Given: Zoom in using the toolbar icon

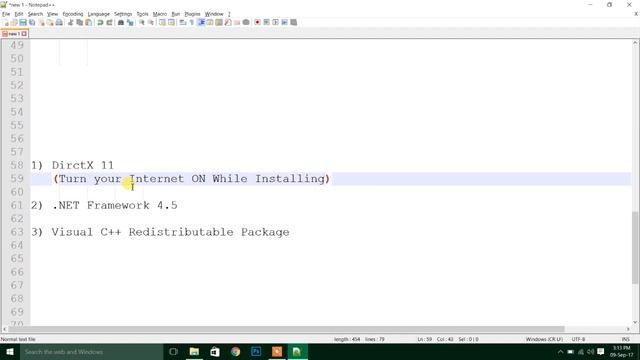Looking at the screenshot, I should tap(142, 22).
